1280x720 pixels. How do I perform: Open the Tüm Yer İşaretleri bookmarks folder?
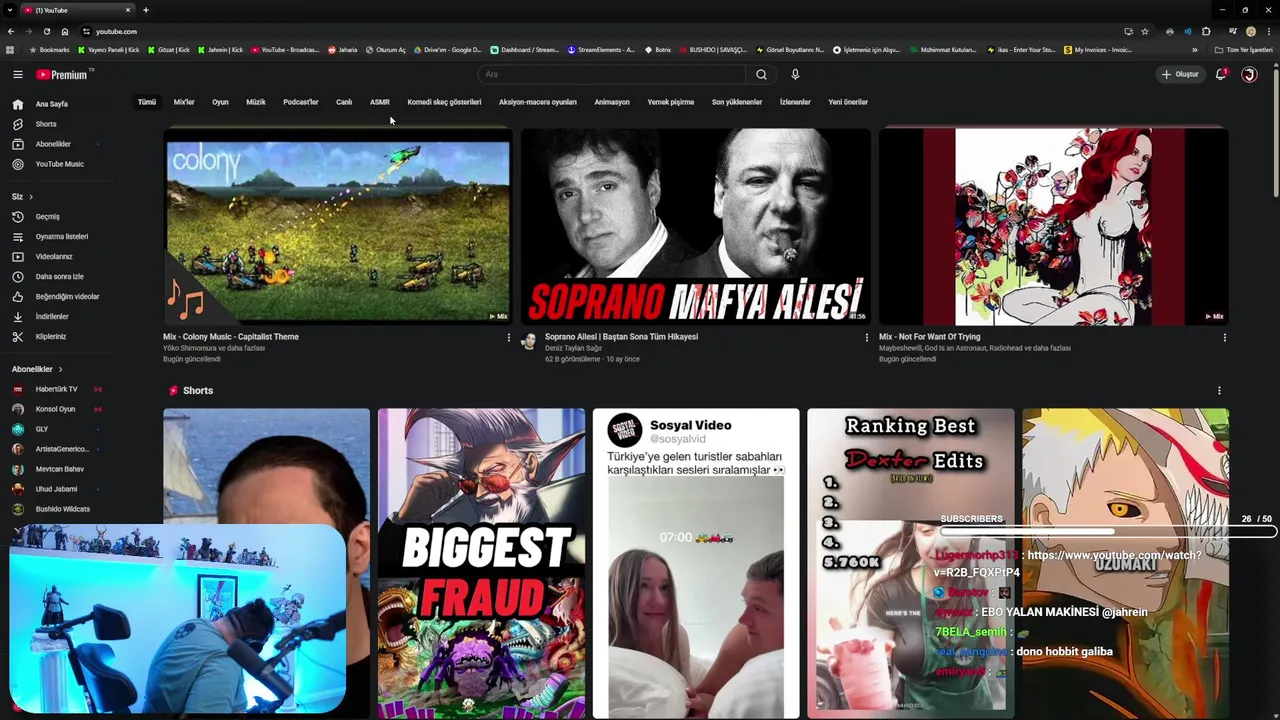(x=1243, y=50)
